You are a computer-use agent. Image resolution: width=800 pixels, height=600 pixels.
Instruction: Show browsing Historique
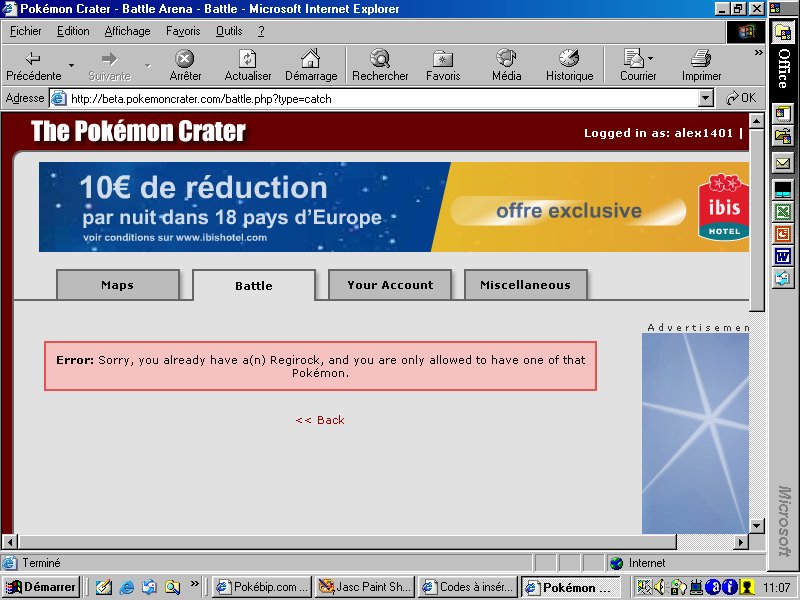[x=569, y=60]
